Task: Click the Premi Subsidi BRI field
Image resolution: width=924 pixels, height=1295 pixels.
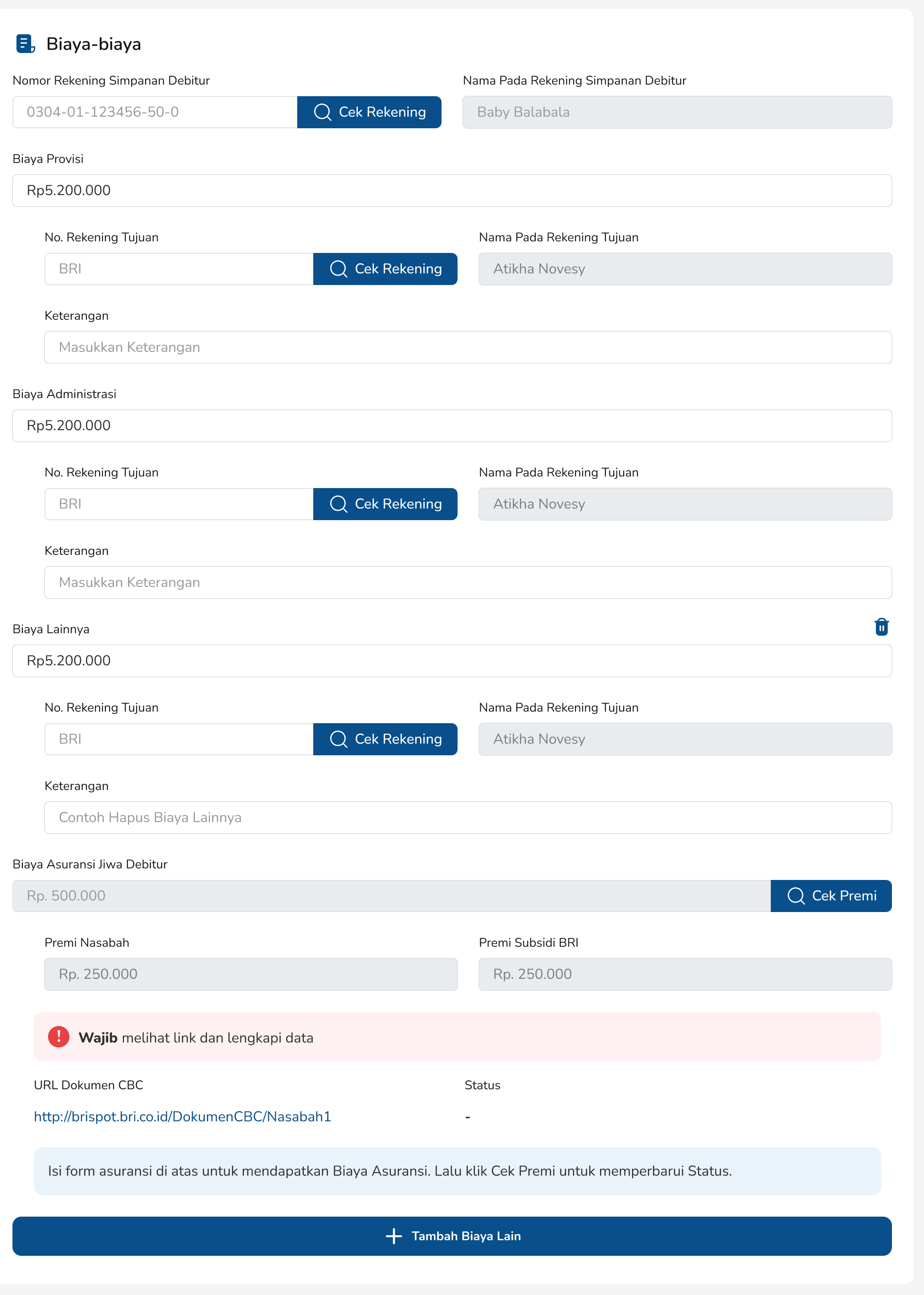Action: tap(685, 974)
